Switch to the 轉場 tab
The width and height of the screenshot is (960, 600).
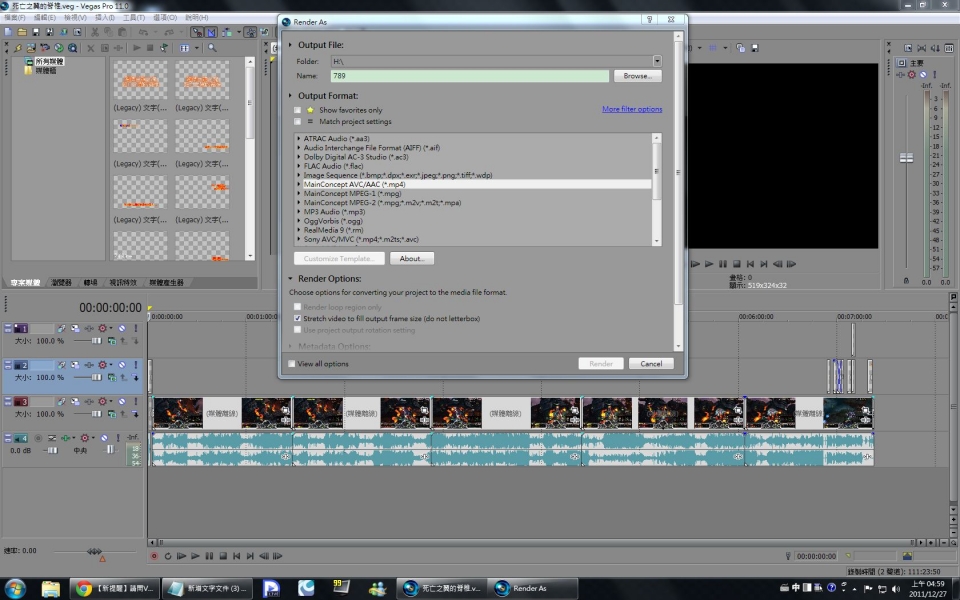tap(90, 283)
